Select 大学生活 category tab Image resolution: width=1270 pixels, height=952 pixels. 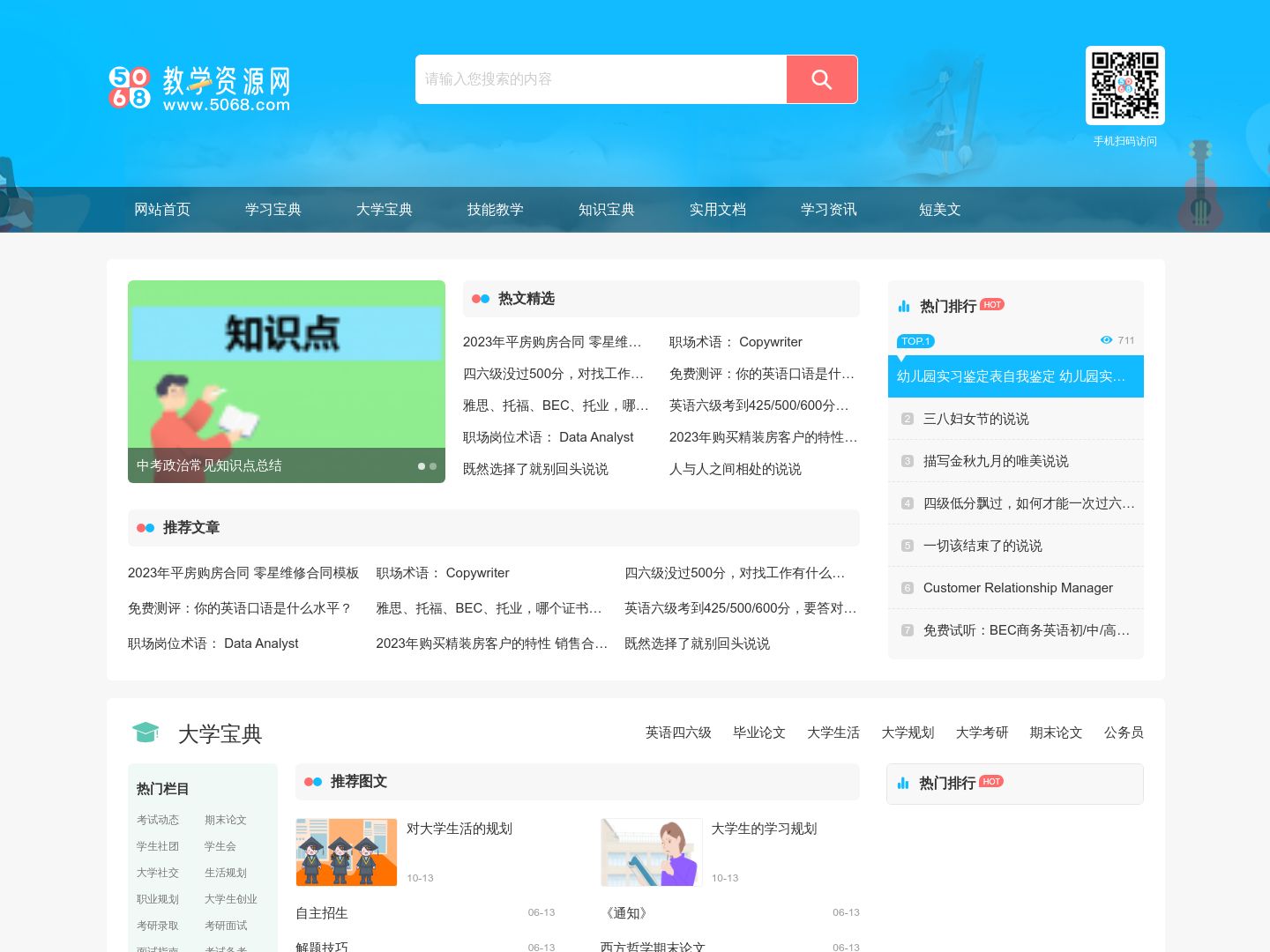click(x=833, y=733)
